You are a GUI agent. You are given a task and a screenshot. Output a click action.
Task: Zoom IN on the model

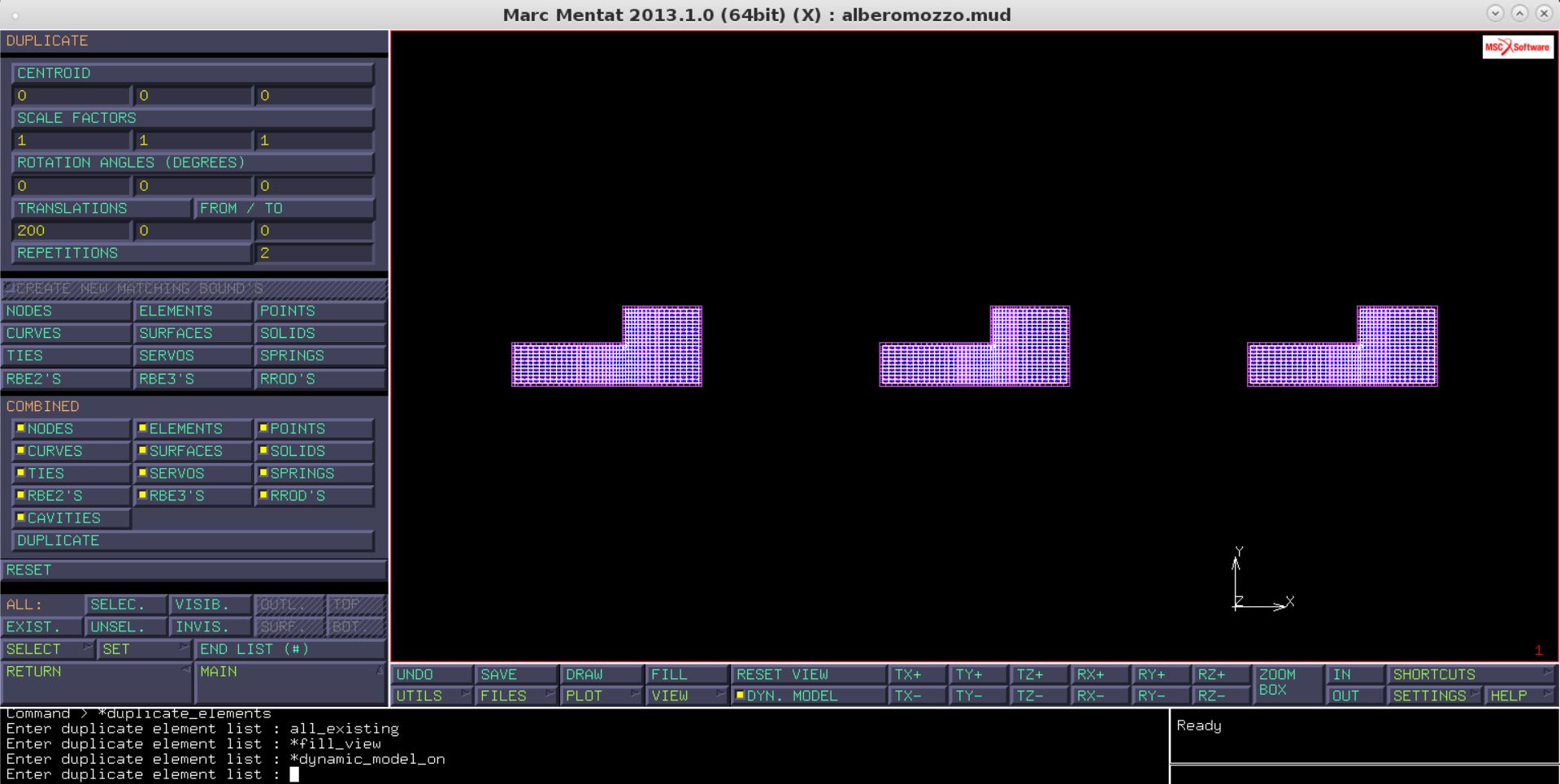(1355, 674)
